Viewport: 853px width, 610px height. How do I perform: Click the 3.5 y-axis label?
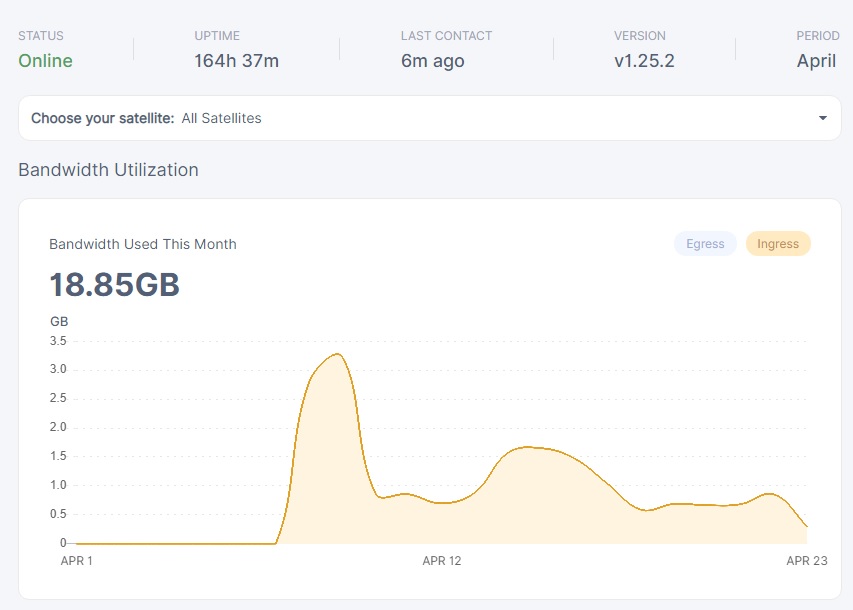click(58, 341)
